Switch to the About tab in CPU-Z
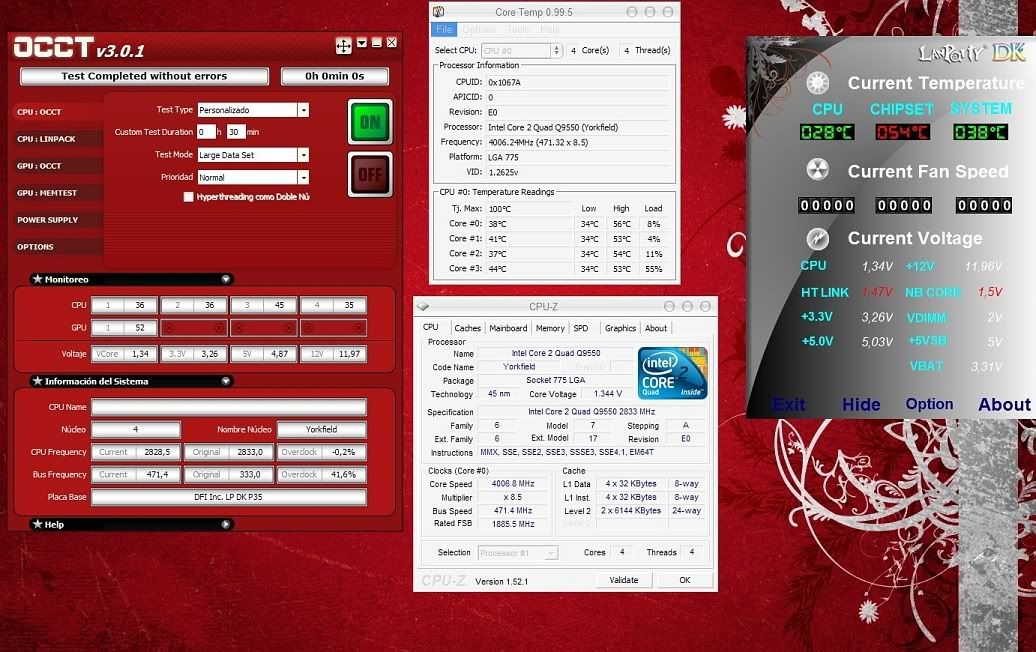Screen dimensions: 1036x652 click(x=656, y=328)
